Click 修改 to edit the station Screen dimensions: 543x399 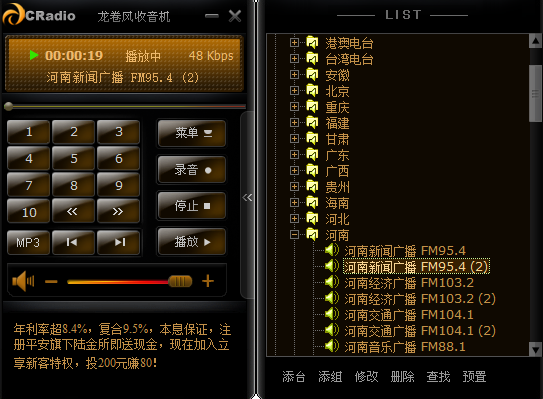[x=366, y=376]
